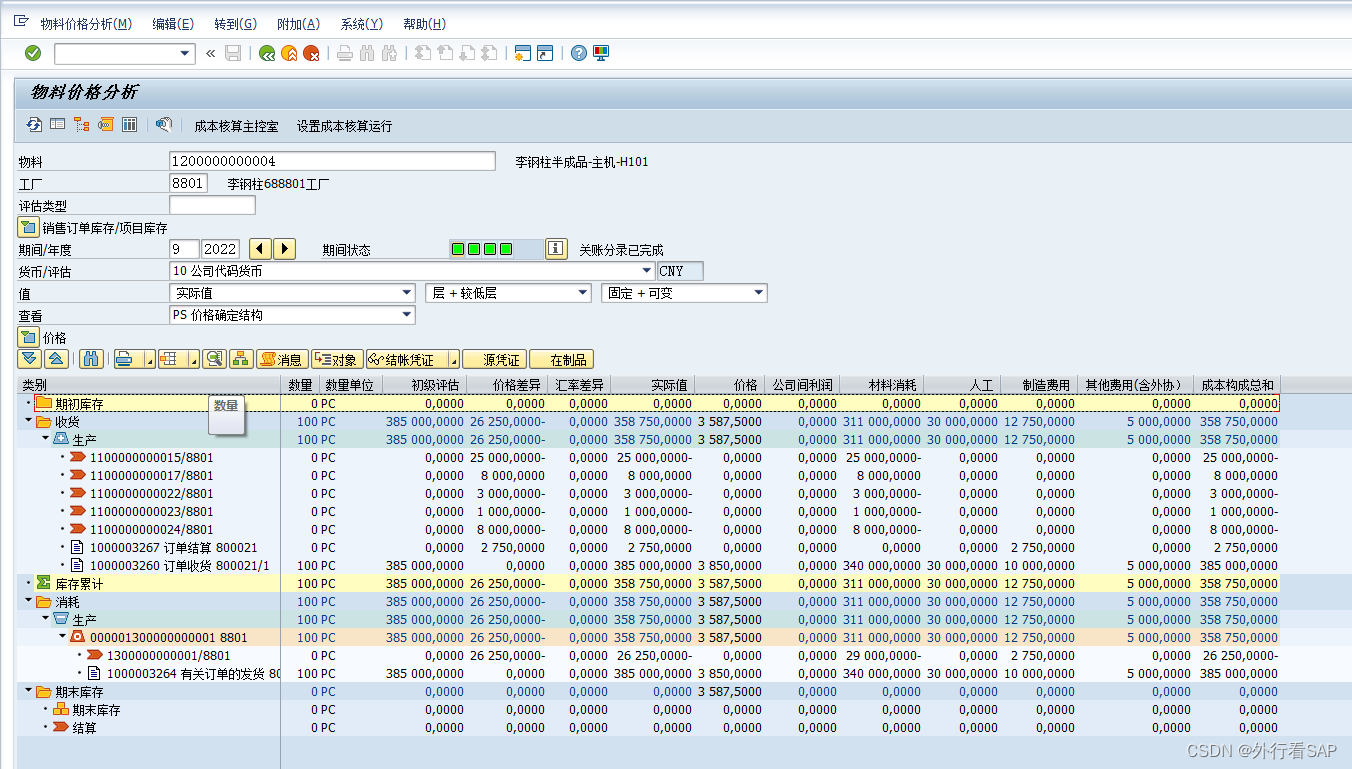The width and height of the screenshot is (1352, 769).
Task: Click the Save toolbar icon
Action: (233, 53)
